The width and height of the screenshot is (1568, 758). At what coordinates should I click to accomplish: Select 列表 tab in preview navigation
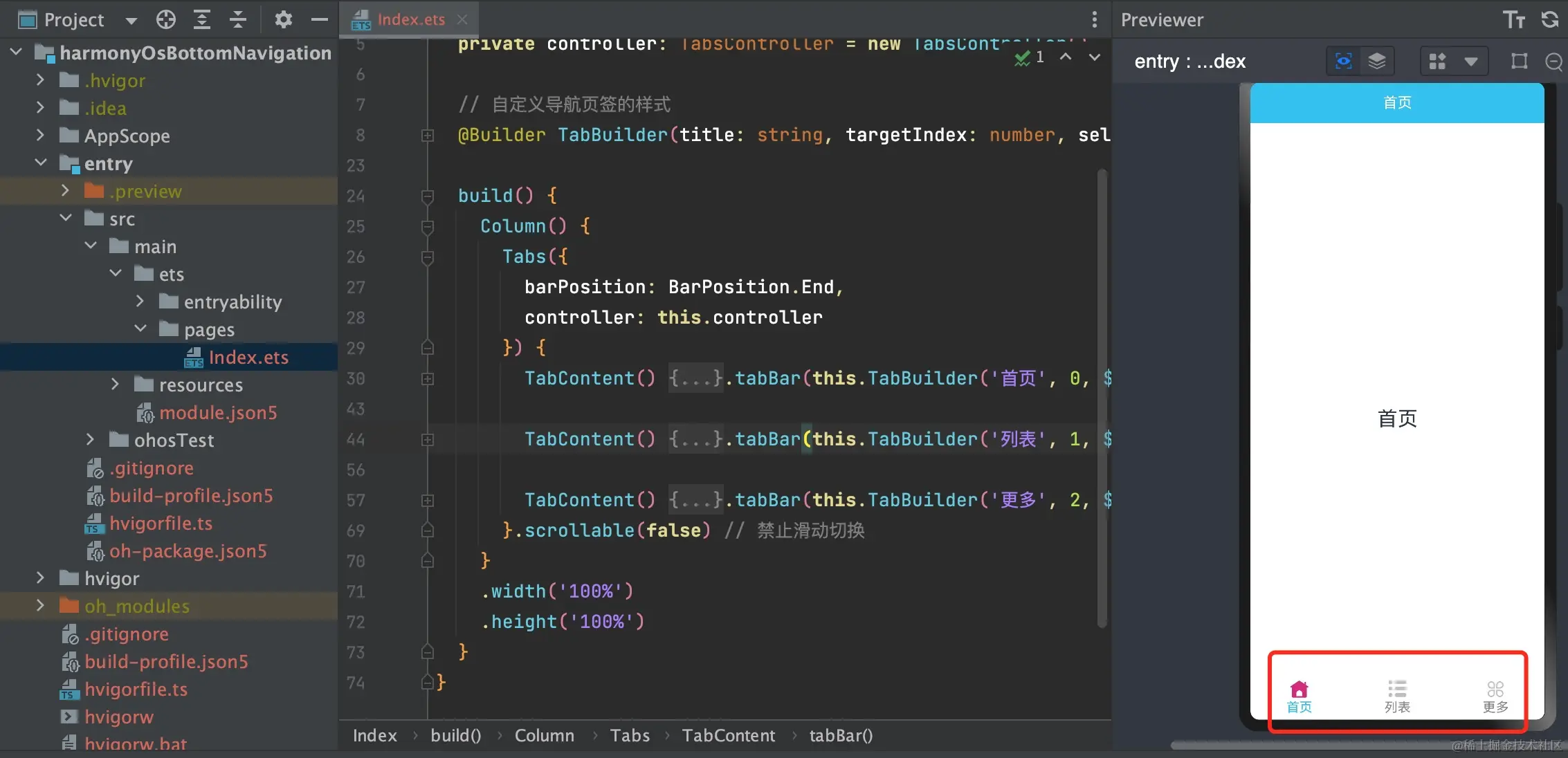point(1397,696)
